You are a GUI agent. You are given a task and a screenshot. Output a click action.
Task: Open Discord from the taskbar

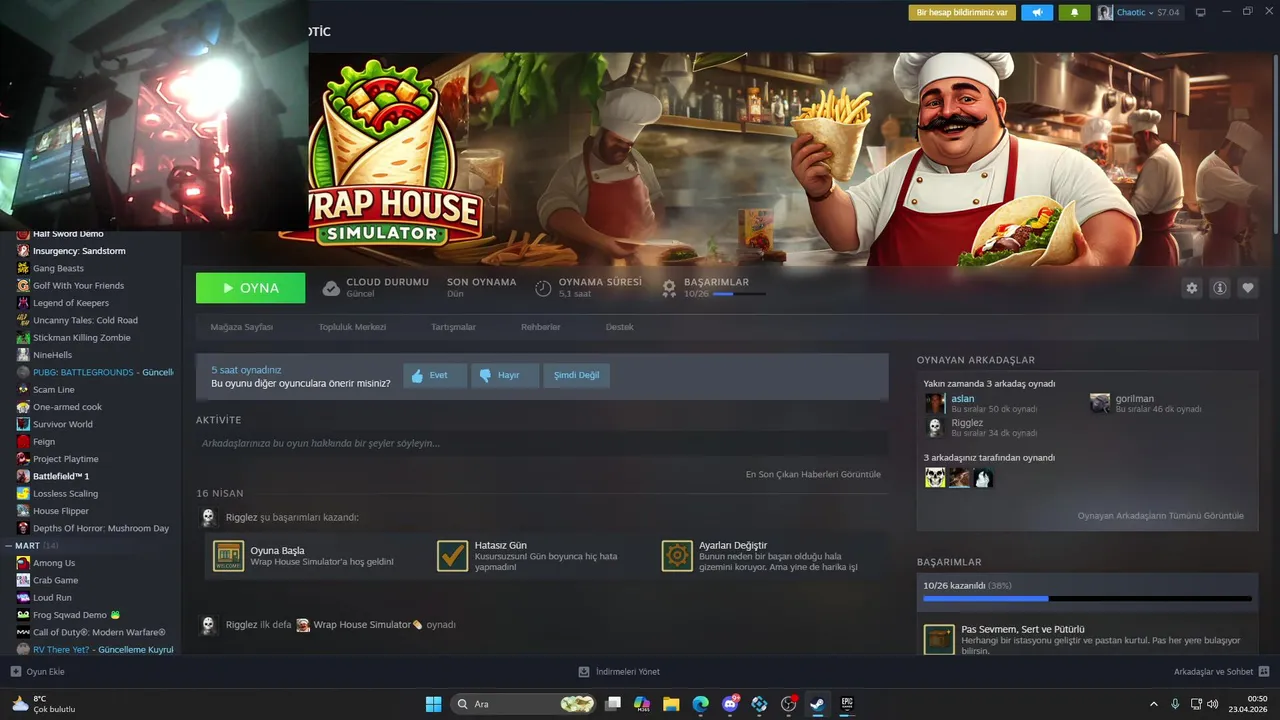click(x=730, y=704)
